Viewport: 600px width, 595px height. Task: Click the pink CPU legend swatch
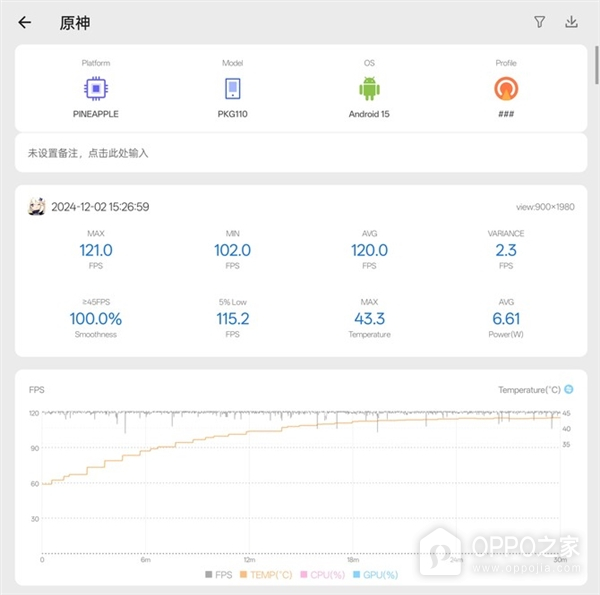pyautogui.click(x=304, y=574)
